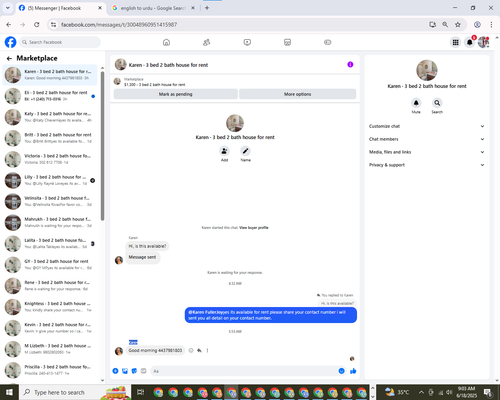This screenshot has width=500, height=400.
Task: Open the account profile picture menu
Action: tap(483, 42)
